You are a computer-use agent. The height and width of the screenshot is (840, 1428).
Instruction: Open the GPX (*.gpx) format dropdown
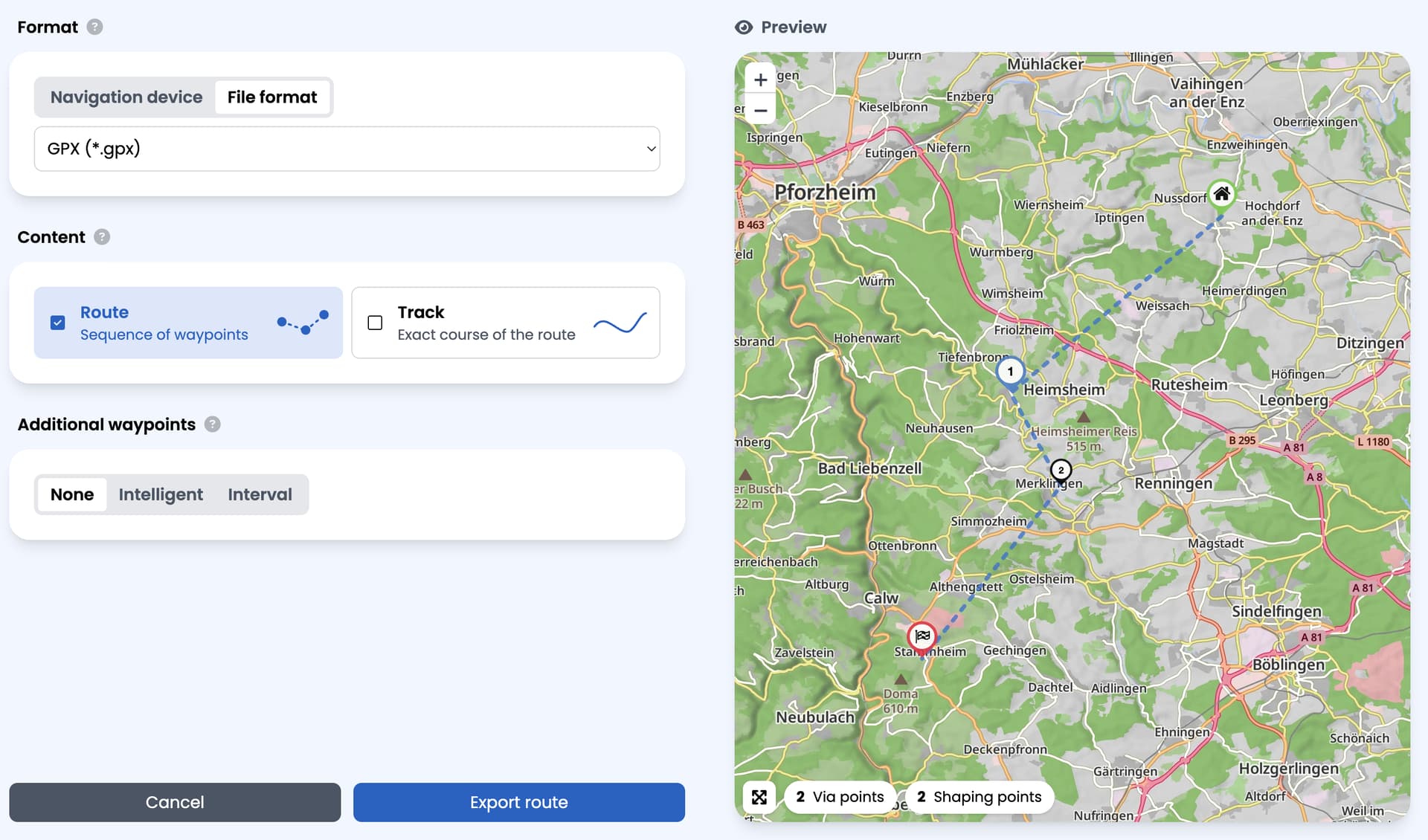pos(347,149)
